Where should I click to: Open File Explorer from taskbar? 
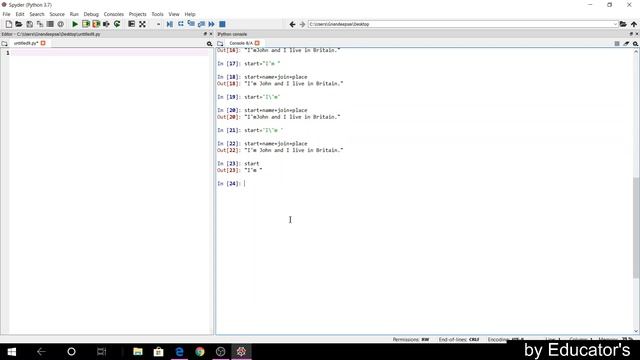[x=138, y=351]
